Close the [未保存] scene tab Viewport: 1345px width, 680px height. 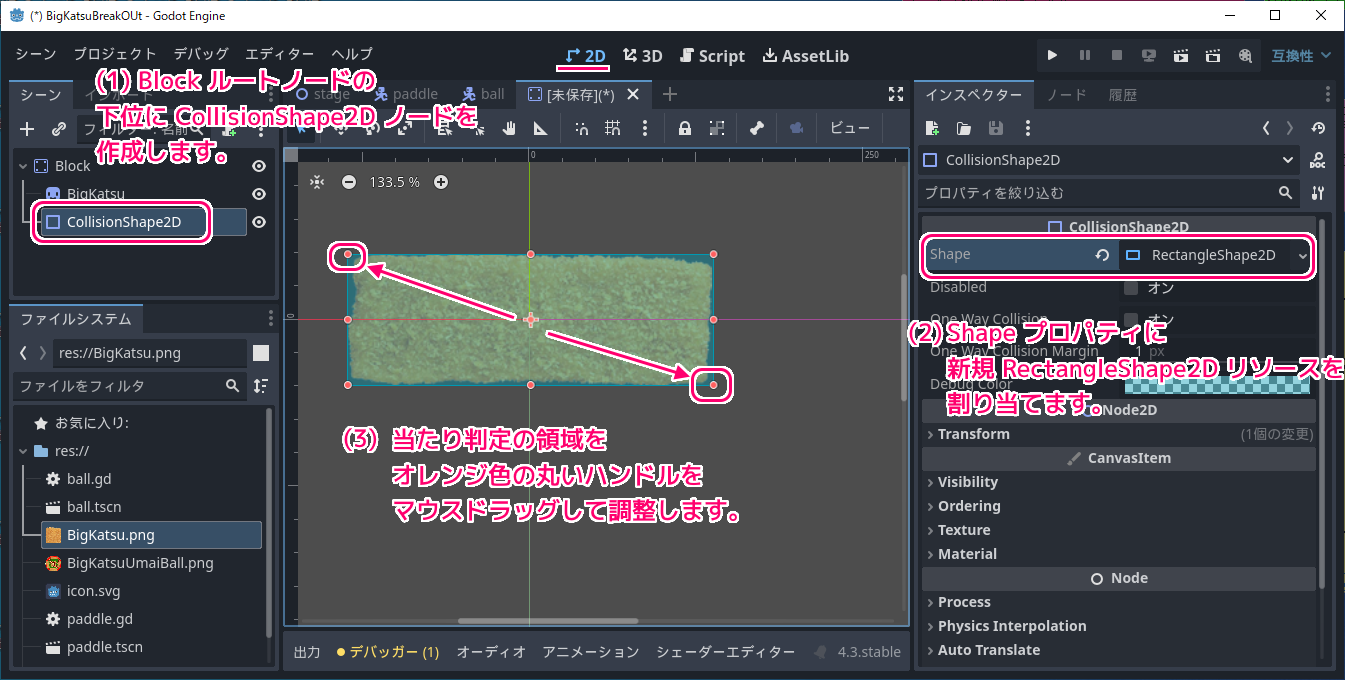[633, 94]
